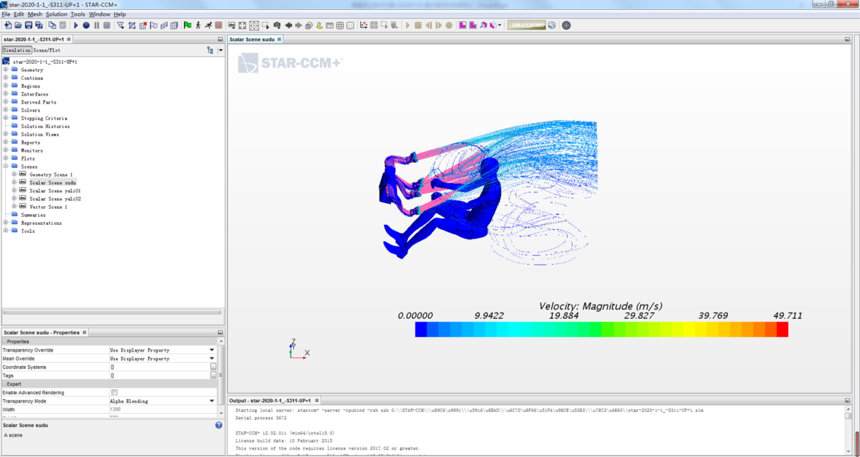Switch to the Scene/Plot tab
This screenshot has height=457, width=860.
click(47, 49)
